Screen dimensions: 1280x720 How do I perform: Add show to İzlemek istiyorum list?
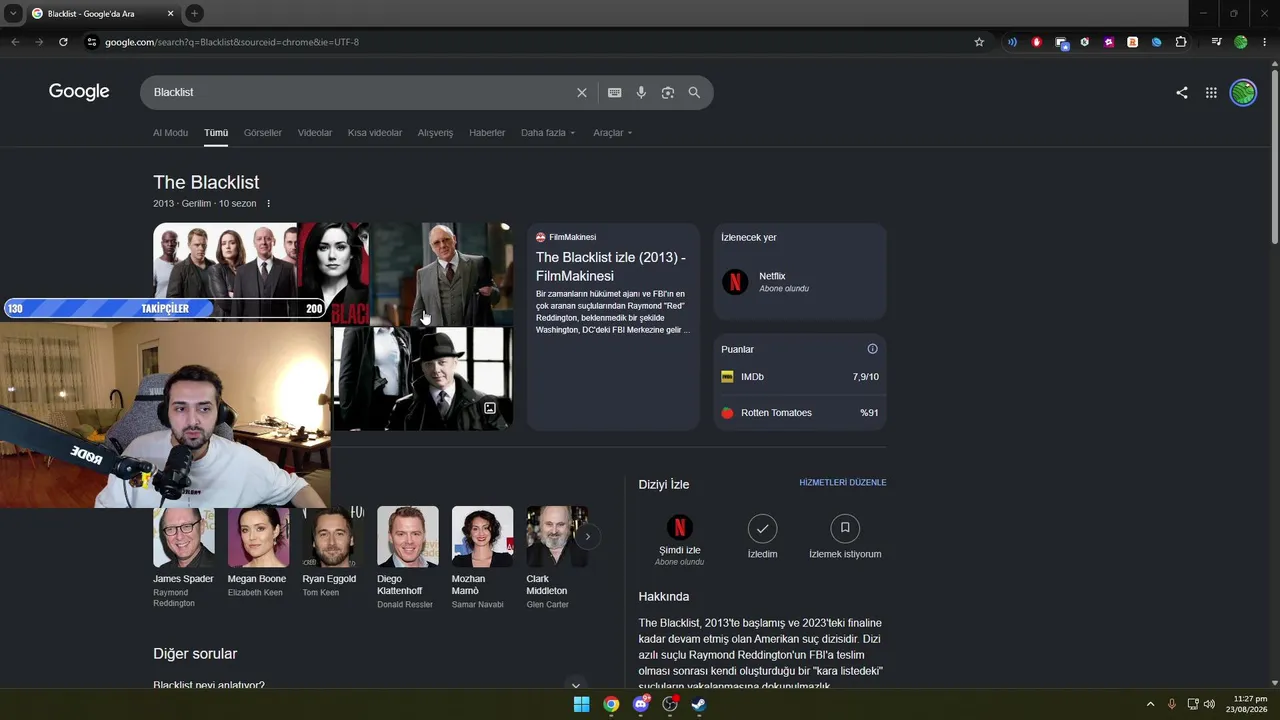(845, 536)
